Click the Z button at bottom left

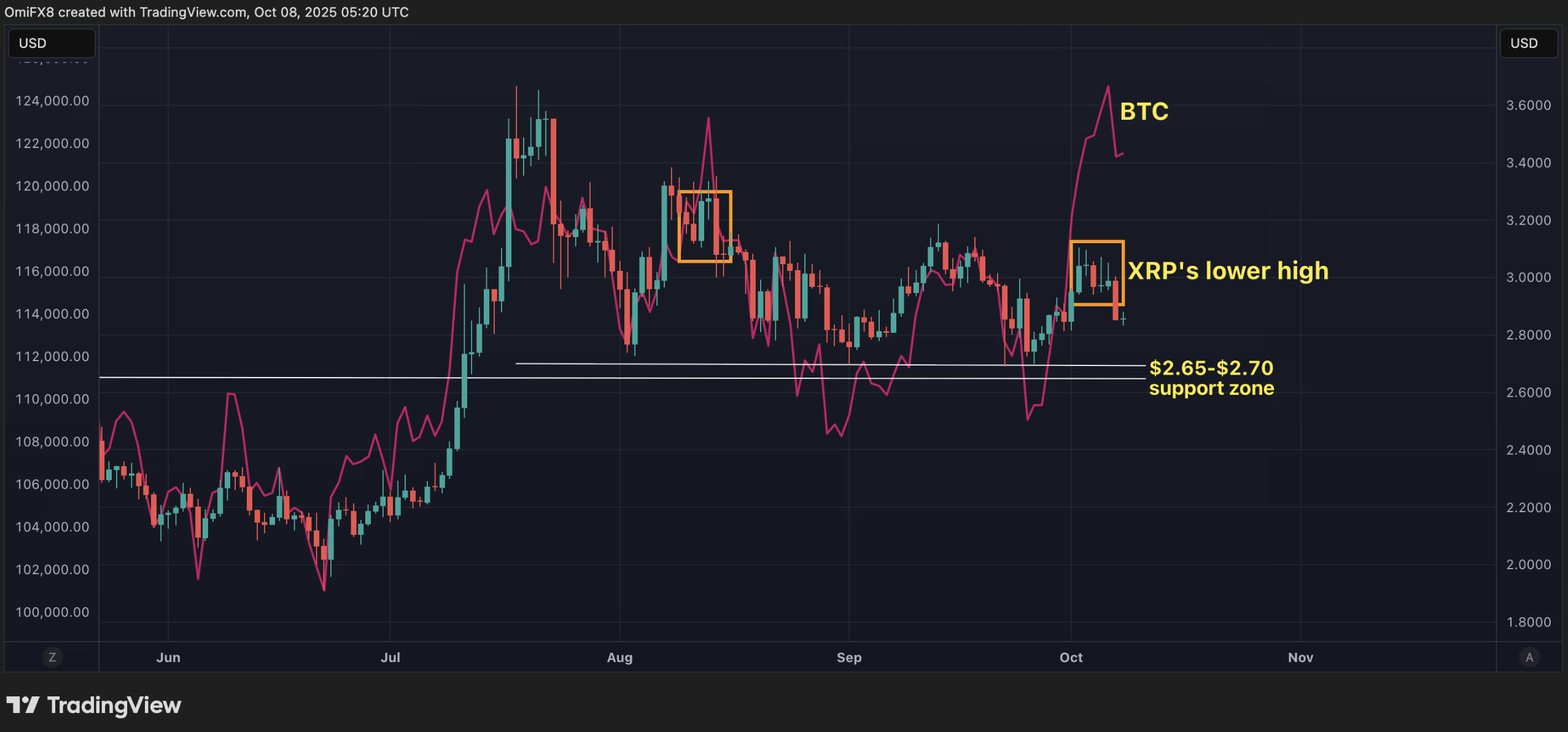click(52, 657)
